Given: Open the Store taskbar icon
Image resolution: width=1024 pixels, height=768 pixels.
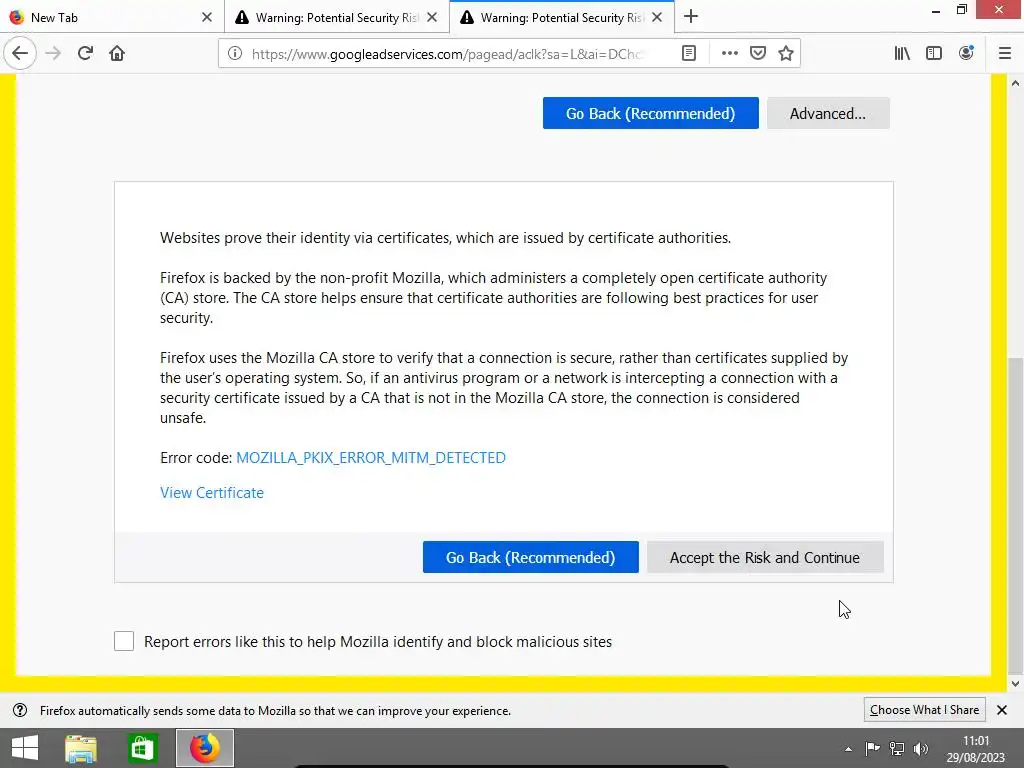Looking at the screenshot, I should click(x=142, y=748).
